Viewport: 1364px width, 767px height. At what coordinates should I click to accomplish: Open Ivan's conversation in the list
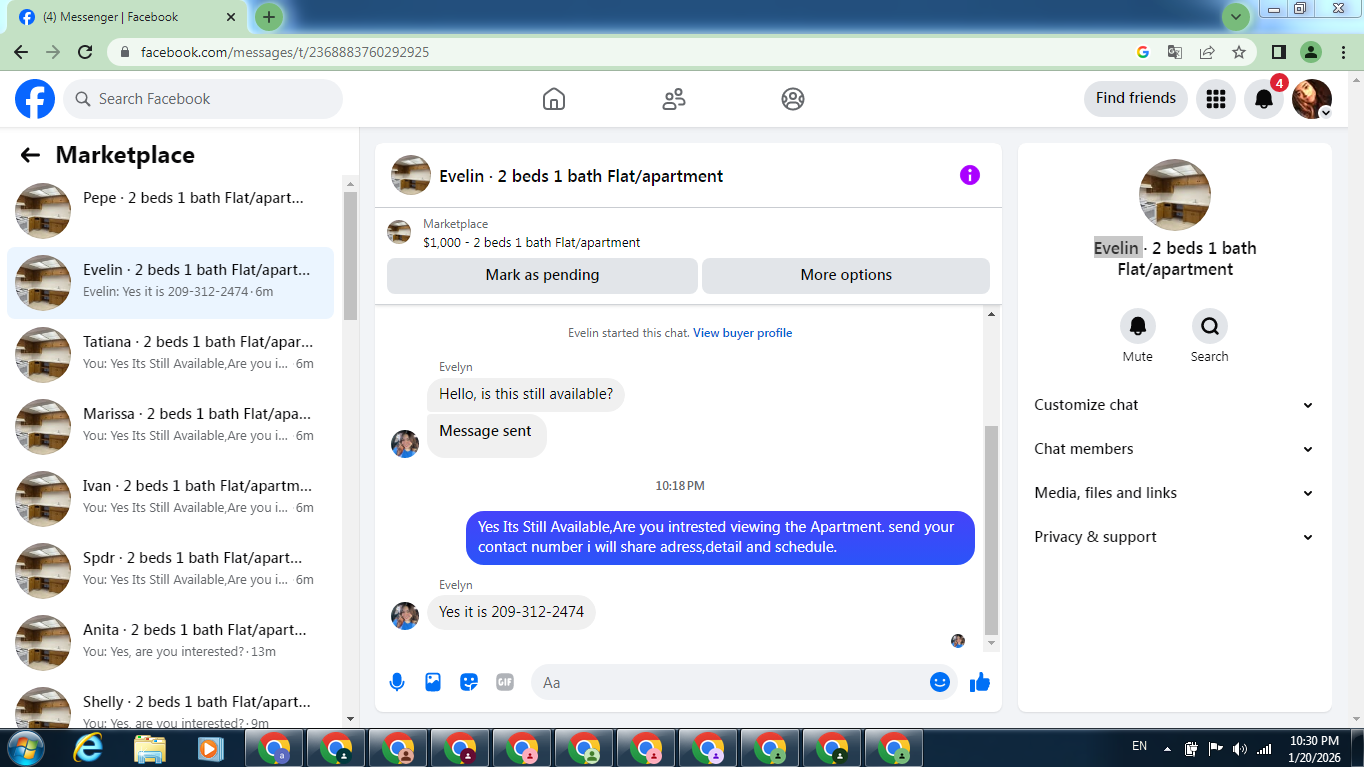coord(171,499)
